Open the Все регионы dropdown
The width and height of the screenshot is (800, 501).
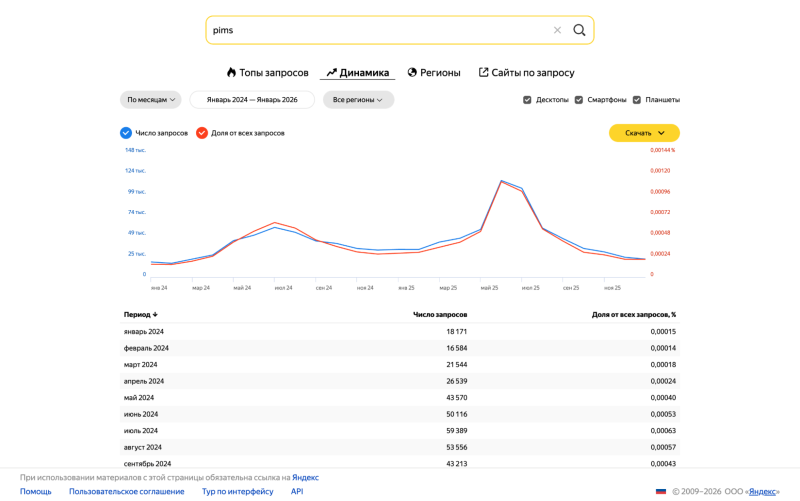point(358,99)
